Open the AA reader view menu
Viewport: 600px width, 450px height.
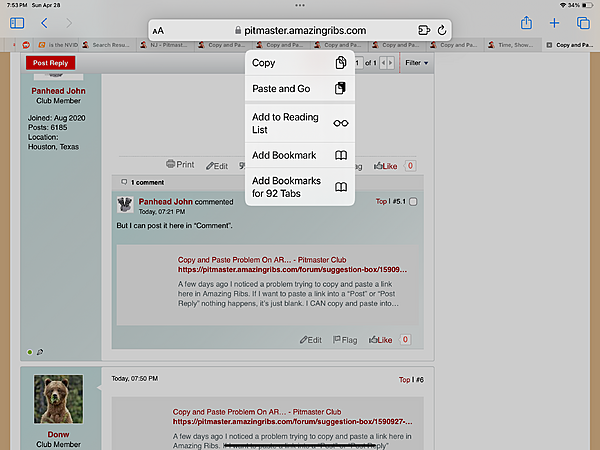click(x=158, y=31)
